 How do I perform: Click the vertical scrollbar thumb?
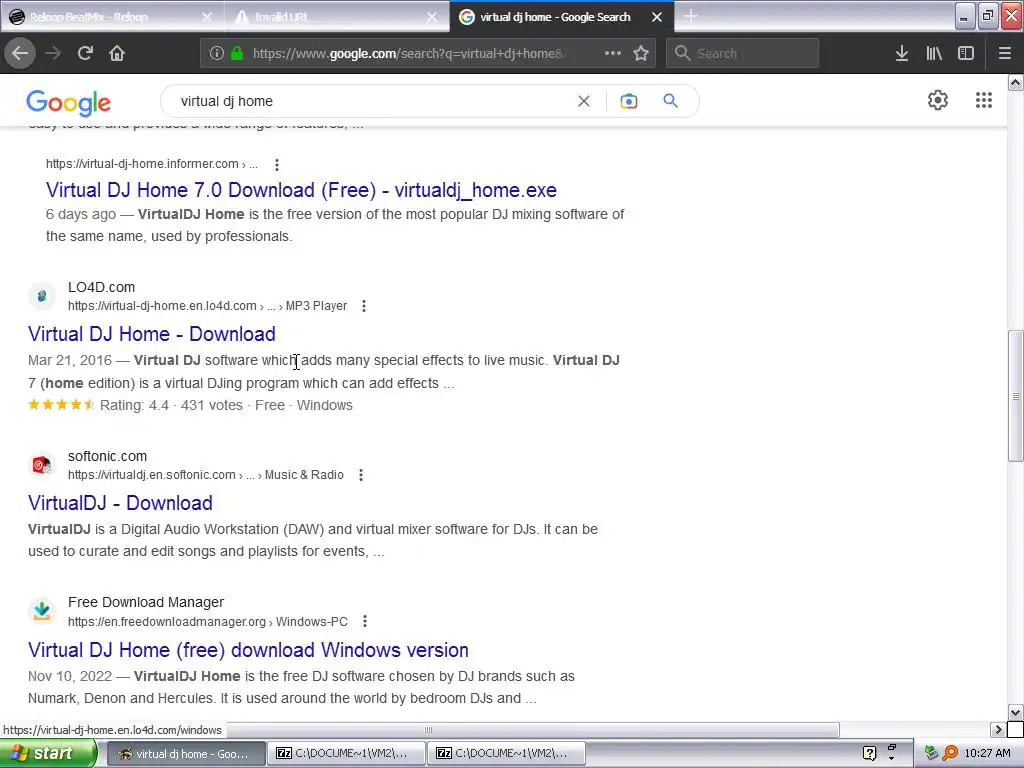coord(1016,396)
